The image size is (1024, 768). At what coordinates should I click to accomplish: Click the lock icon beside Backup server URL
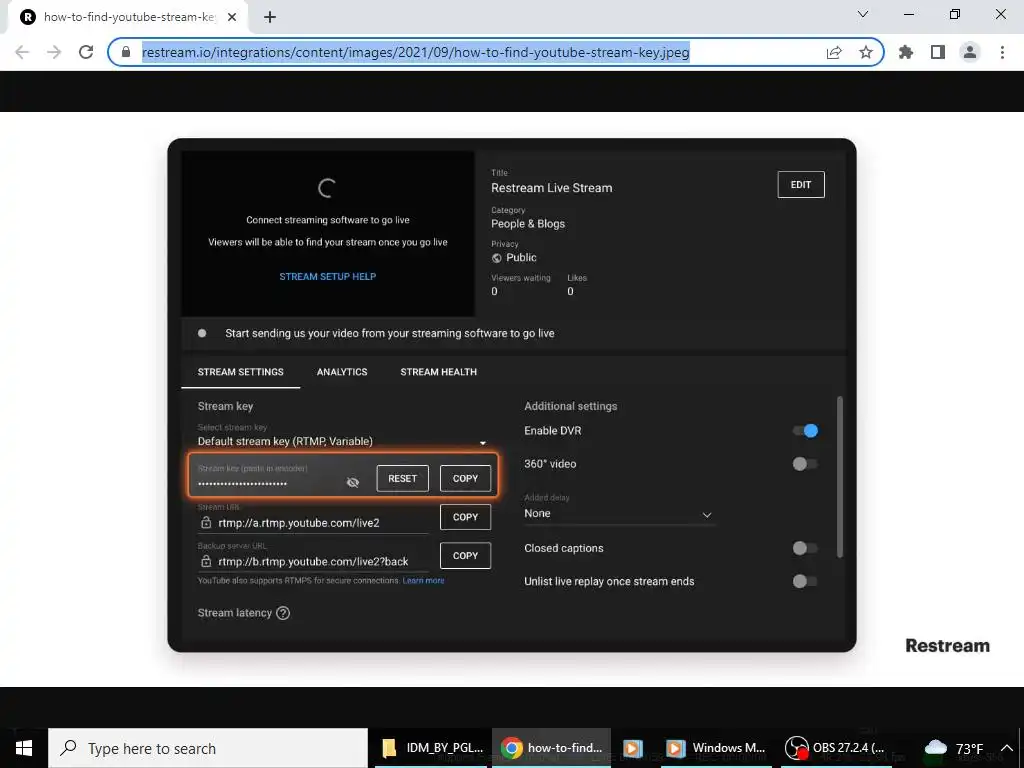coord(206,561)
